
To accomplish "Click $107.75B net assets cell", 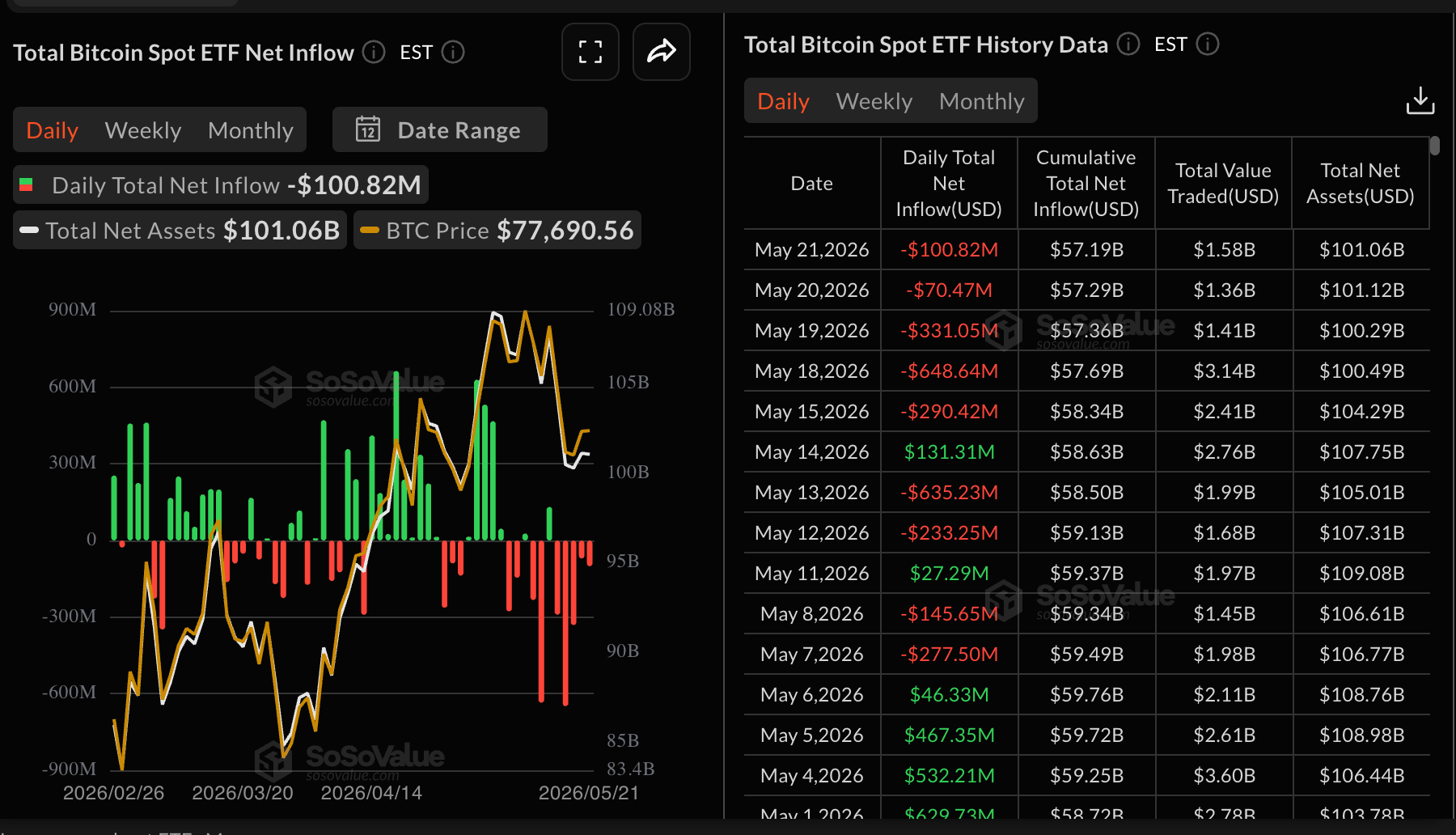I will tap(1361, 452).
